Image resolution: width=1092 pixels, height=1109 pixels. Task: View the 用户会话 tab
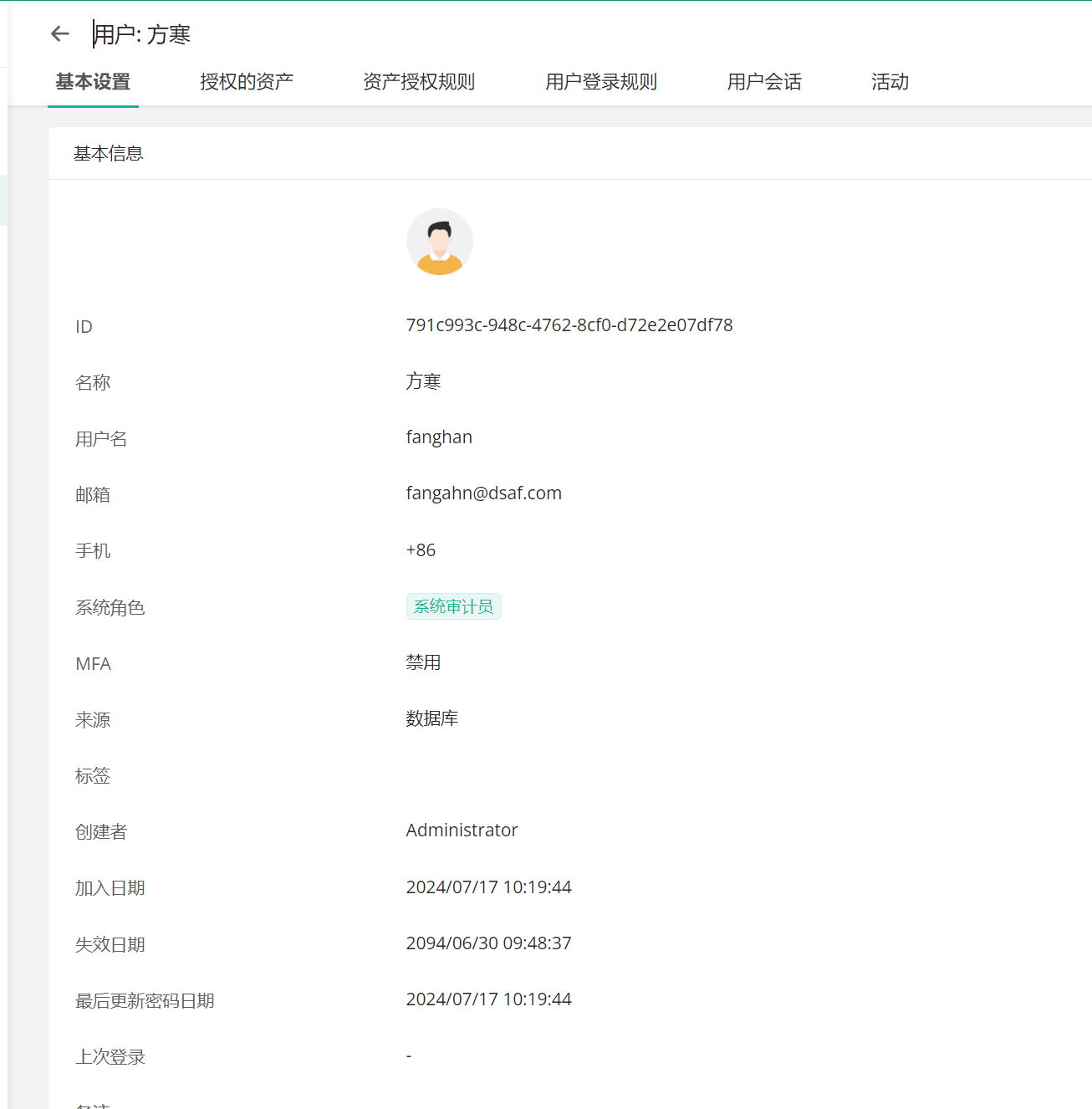click(763, 82)
